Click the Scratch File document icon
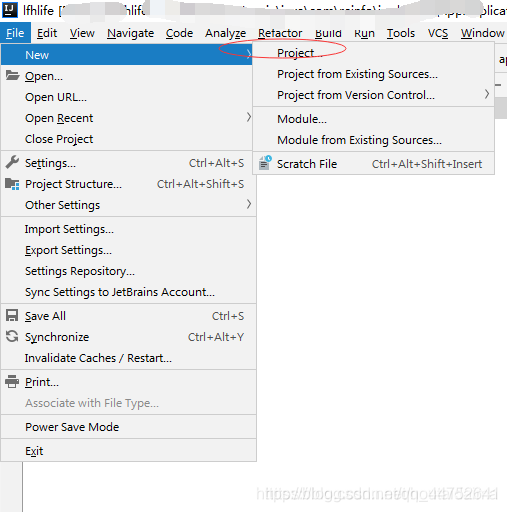Image resolution: width=507 pixels, height=512 pixels. (x=265, y=163)
